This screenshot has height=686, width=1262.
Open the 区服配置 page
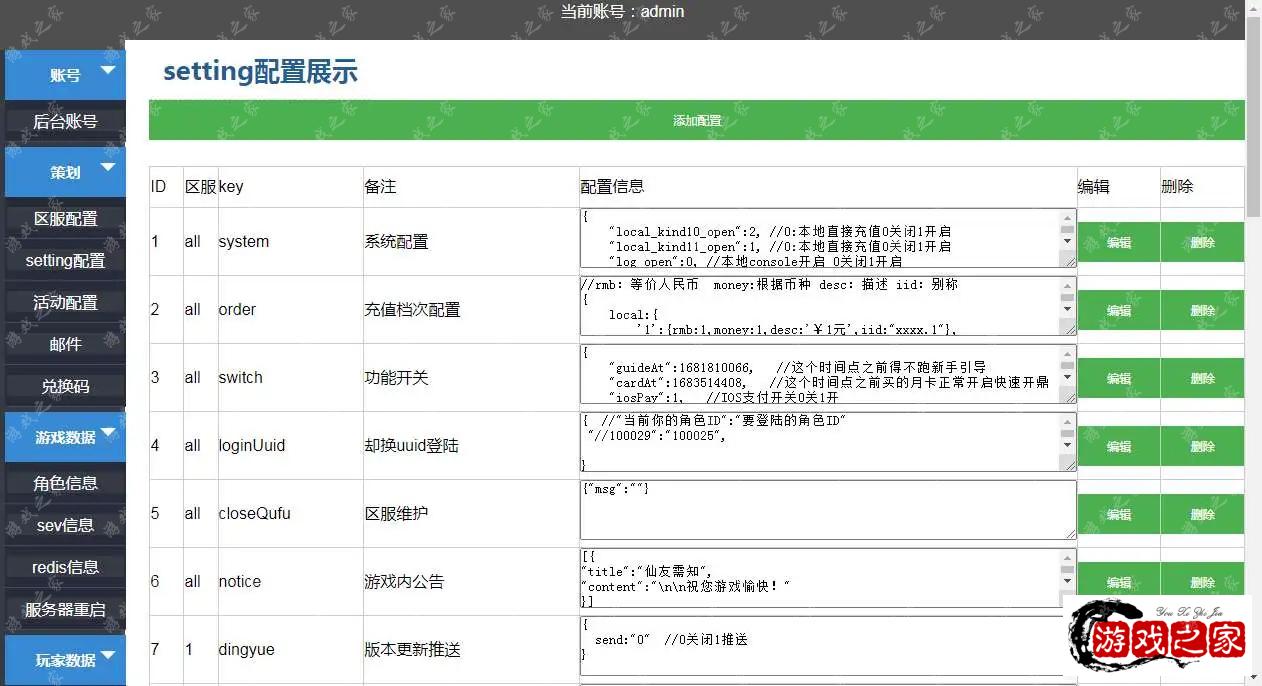tap(64, 218)
